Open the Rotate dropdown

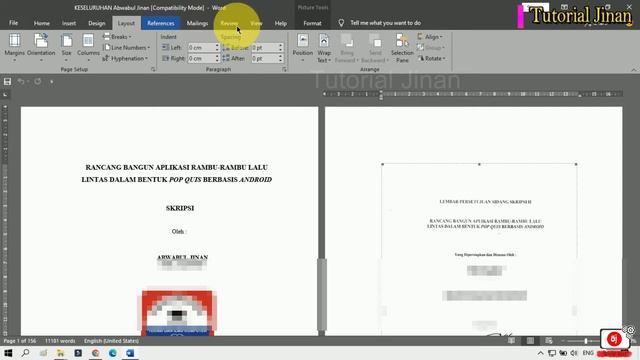[x=431, y=58]
